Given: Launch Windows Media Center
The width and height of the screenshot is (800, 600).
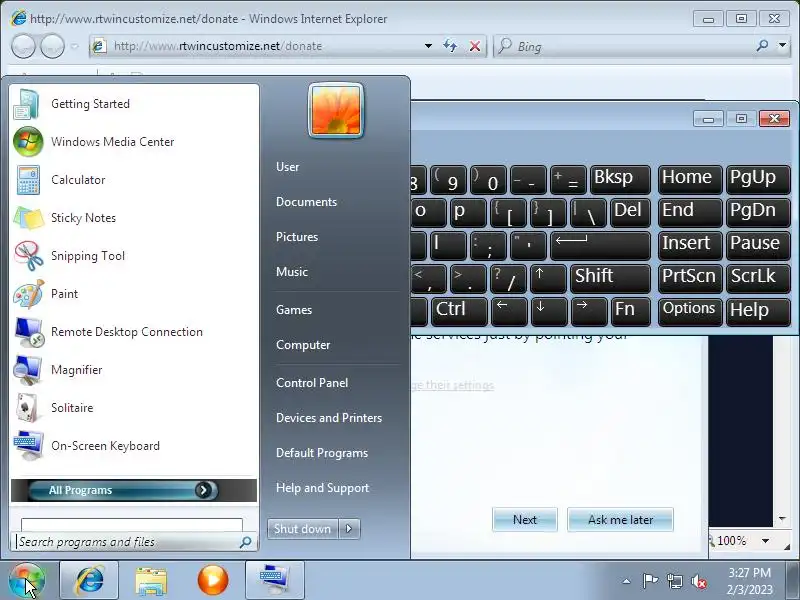Looking at the screenshot, I should [134, 142].
